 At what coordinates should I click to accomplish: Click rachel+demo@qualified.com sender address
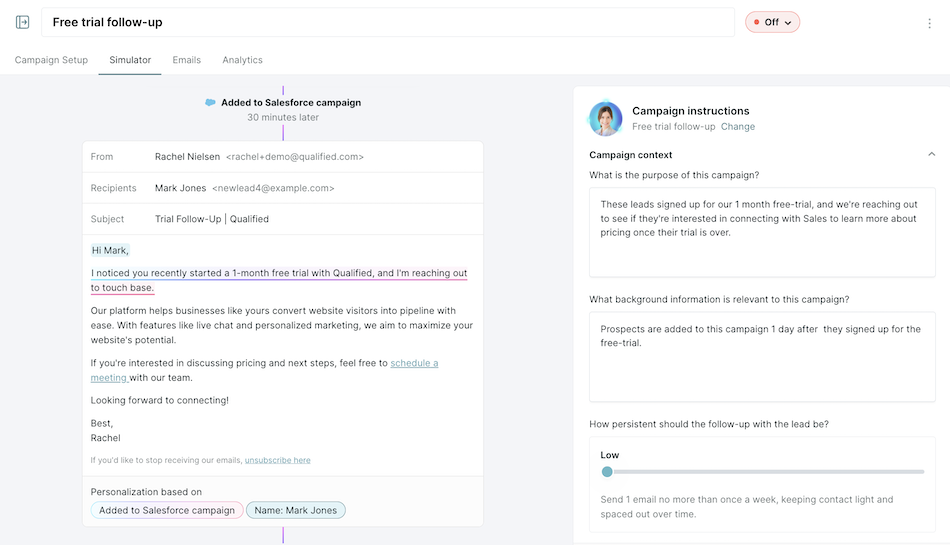[x=295, y=157]
